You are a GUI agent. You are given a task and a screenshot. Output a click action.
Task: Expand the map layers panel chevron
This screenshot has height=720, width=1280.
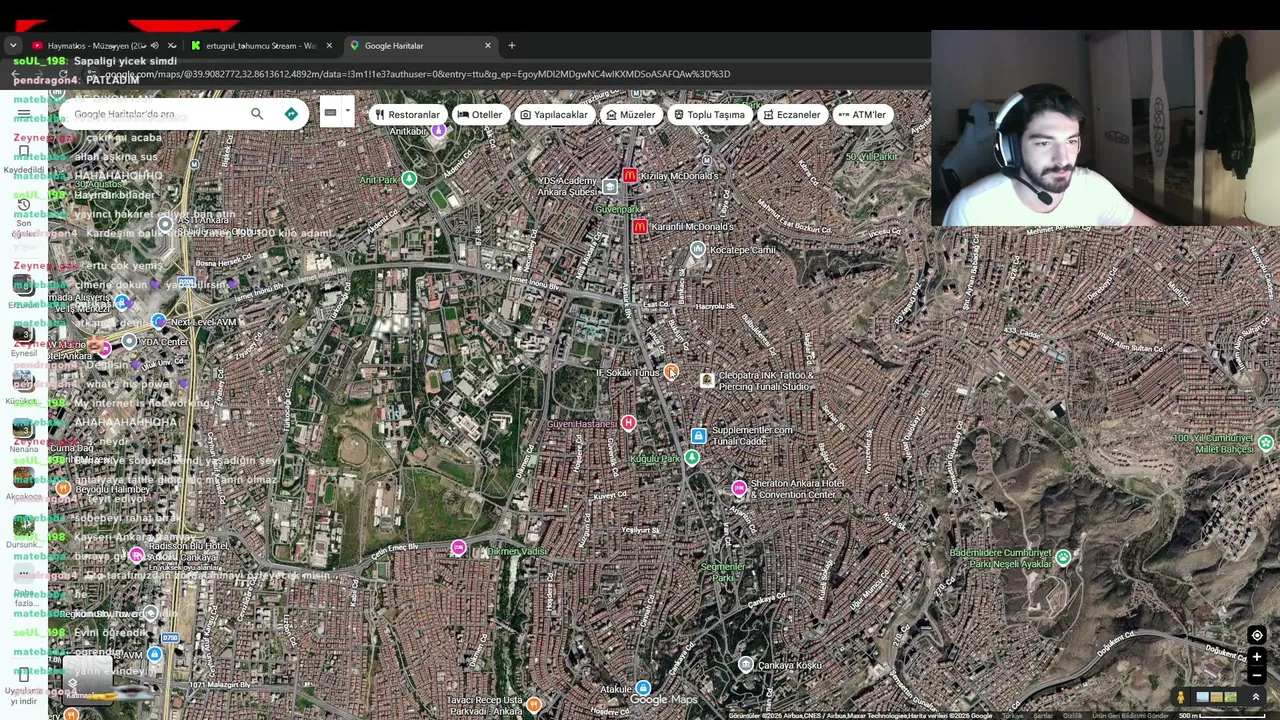coord(1256,697)
